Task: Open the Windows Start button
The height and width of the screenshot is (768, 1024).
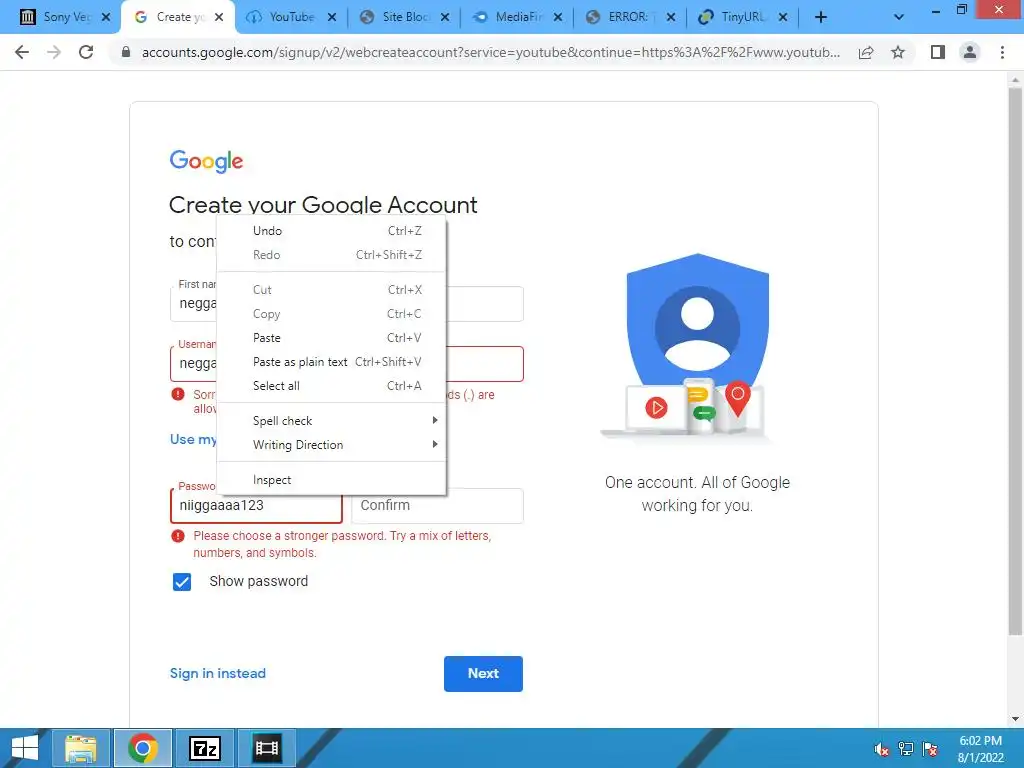Action: pos(24,748)
